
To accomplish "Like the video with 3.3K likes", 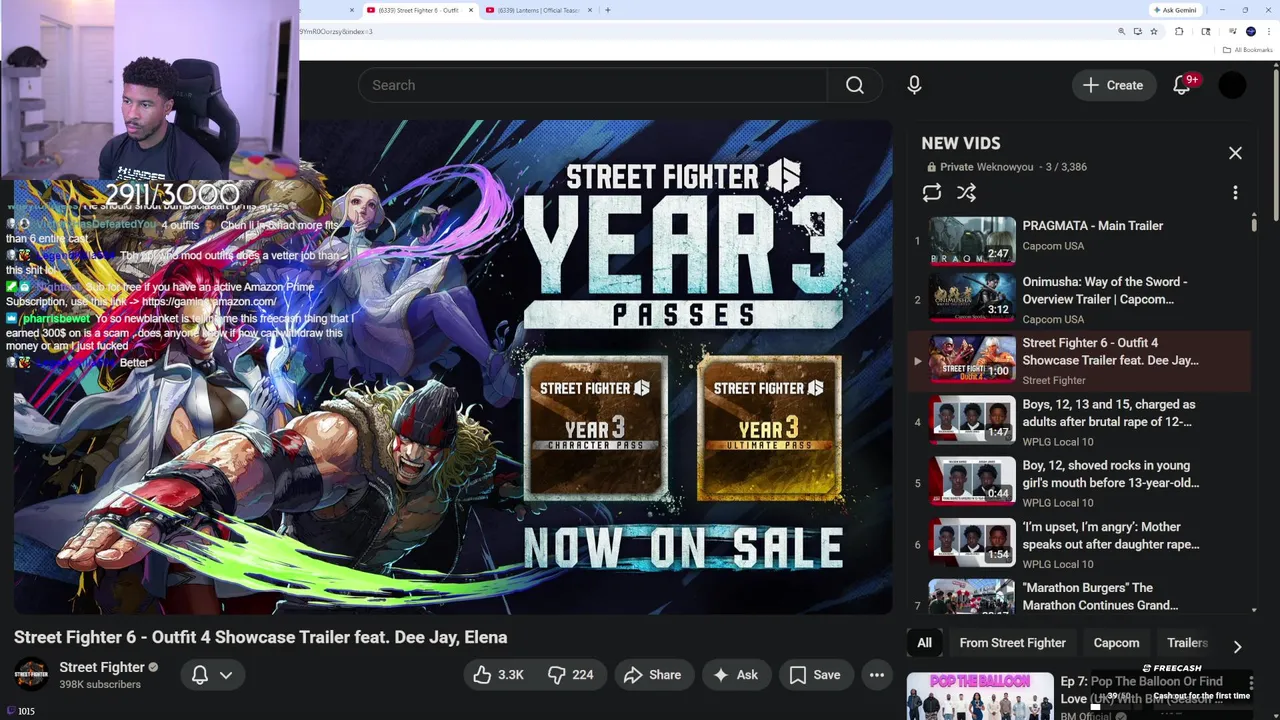I will click(499, 675).
